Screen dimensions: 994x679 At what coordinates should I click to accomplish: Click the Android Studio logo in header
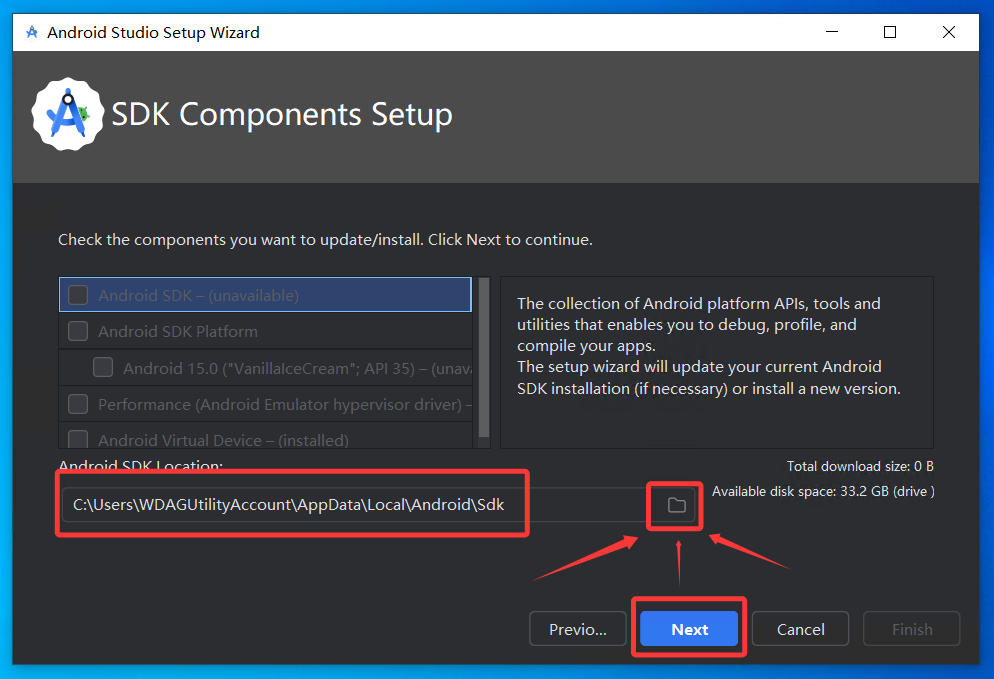pos(67,114)
